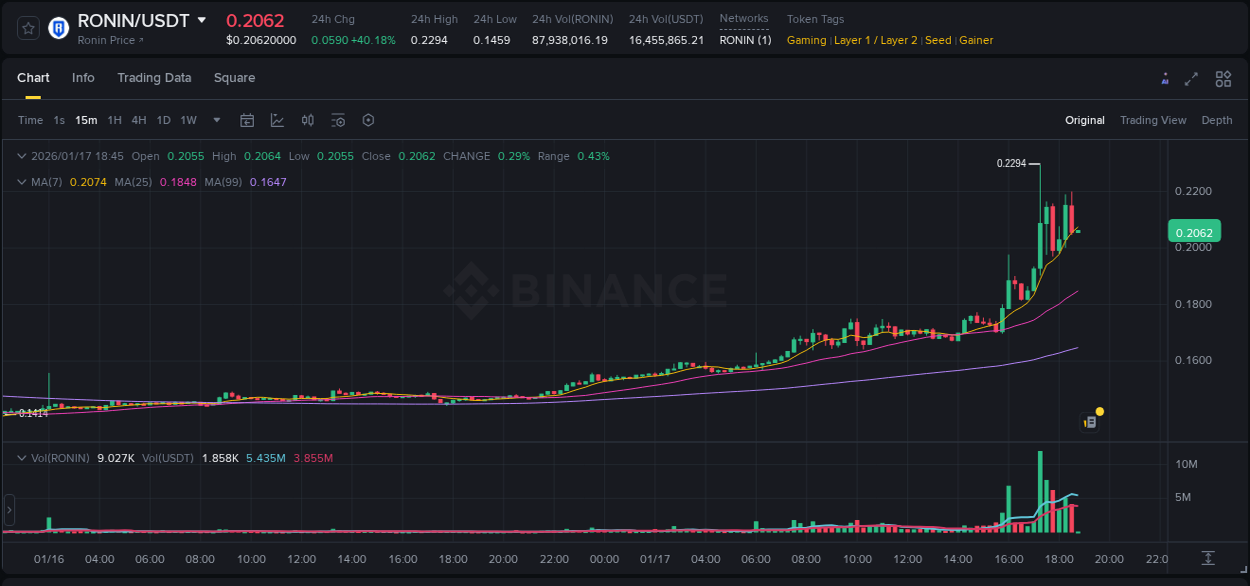Open chart settings via hexagon icon

368,120
